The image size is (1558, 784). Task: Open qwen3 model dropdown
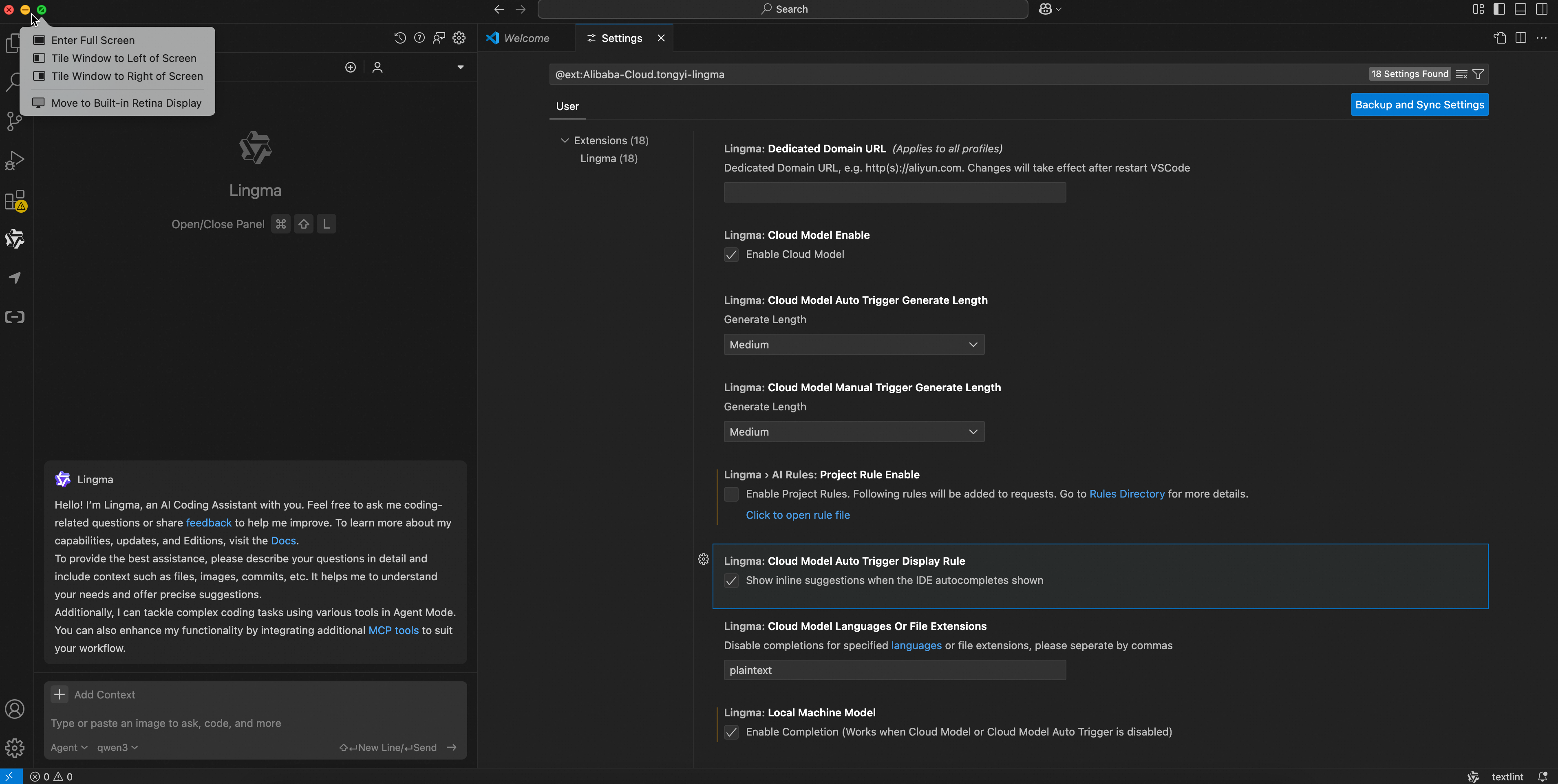(x=117, y=748)
